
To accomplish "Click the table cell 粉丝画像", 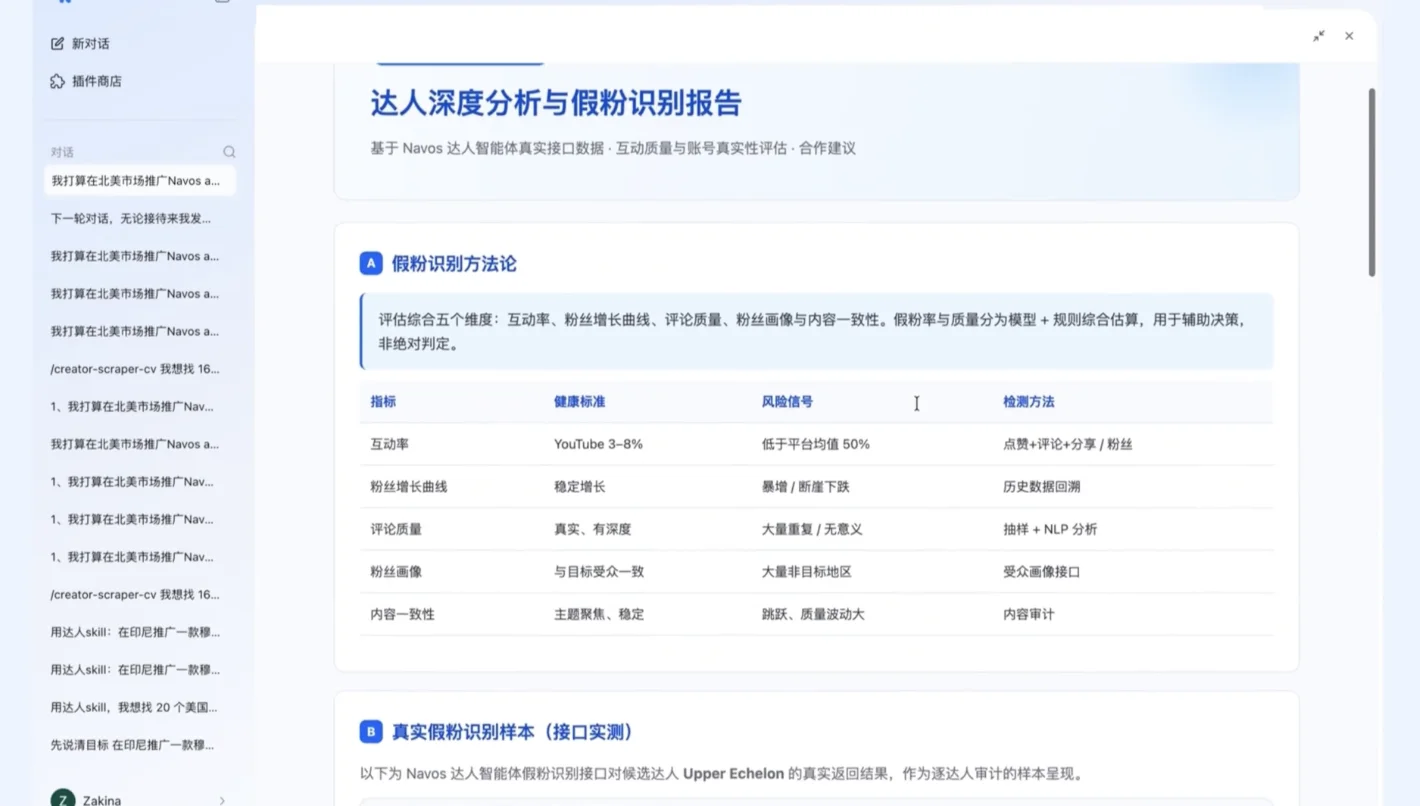I will pyautogui.click(x=396, y=572).
